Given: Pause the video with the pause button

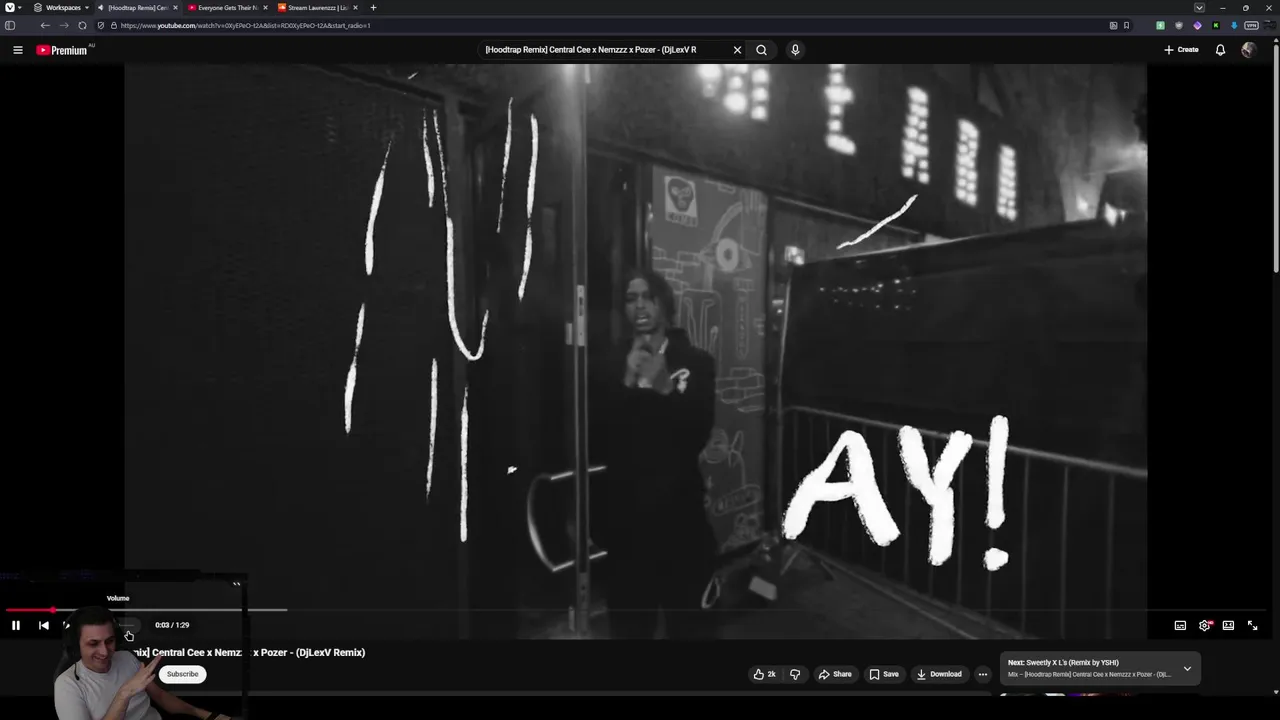Looking at the screenshot, I should click(x=16, y=625).
